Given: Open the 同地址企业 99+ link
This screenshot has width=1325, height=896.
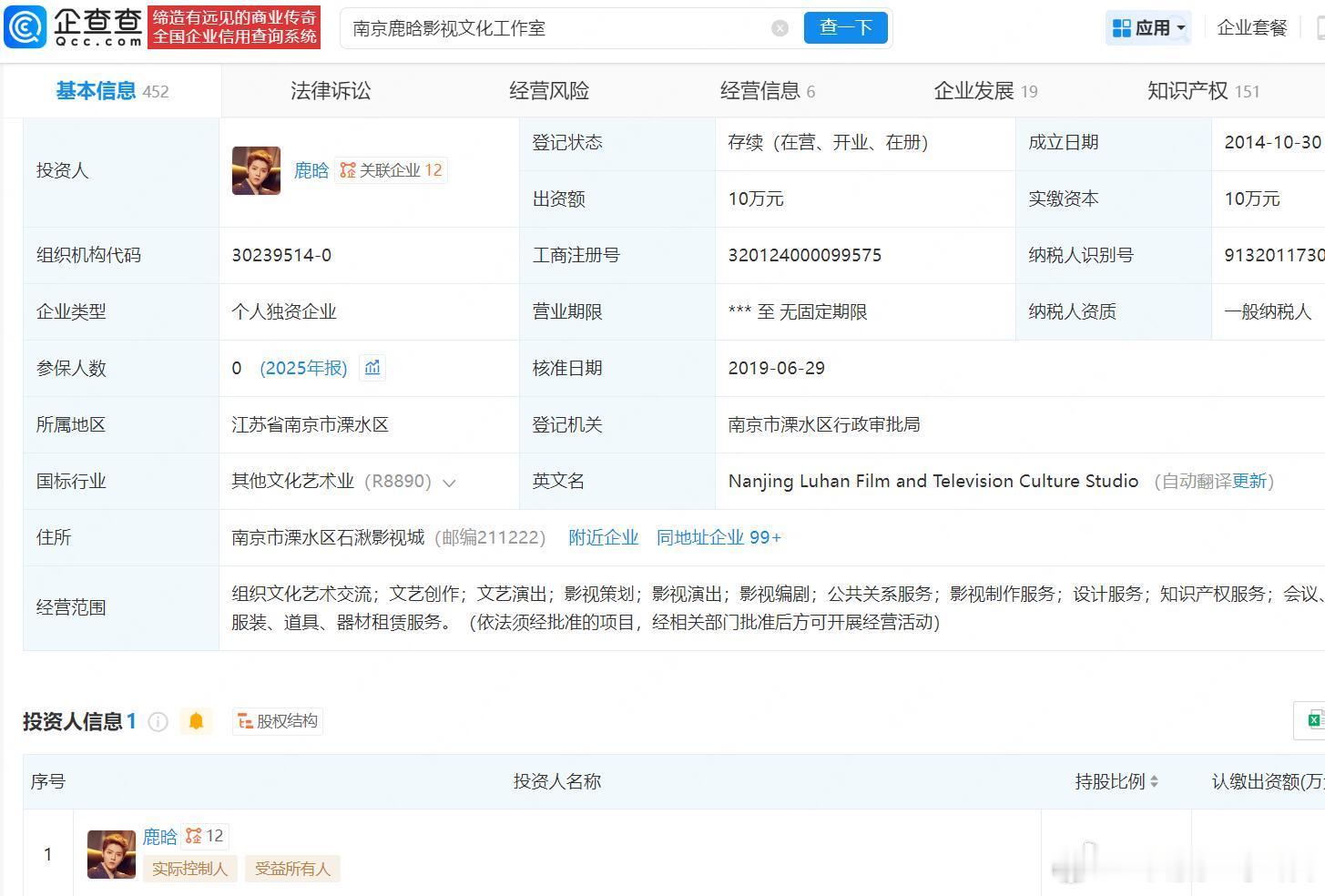Looking at the screenshot, I should coord(719,537).
